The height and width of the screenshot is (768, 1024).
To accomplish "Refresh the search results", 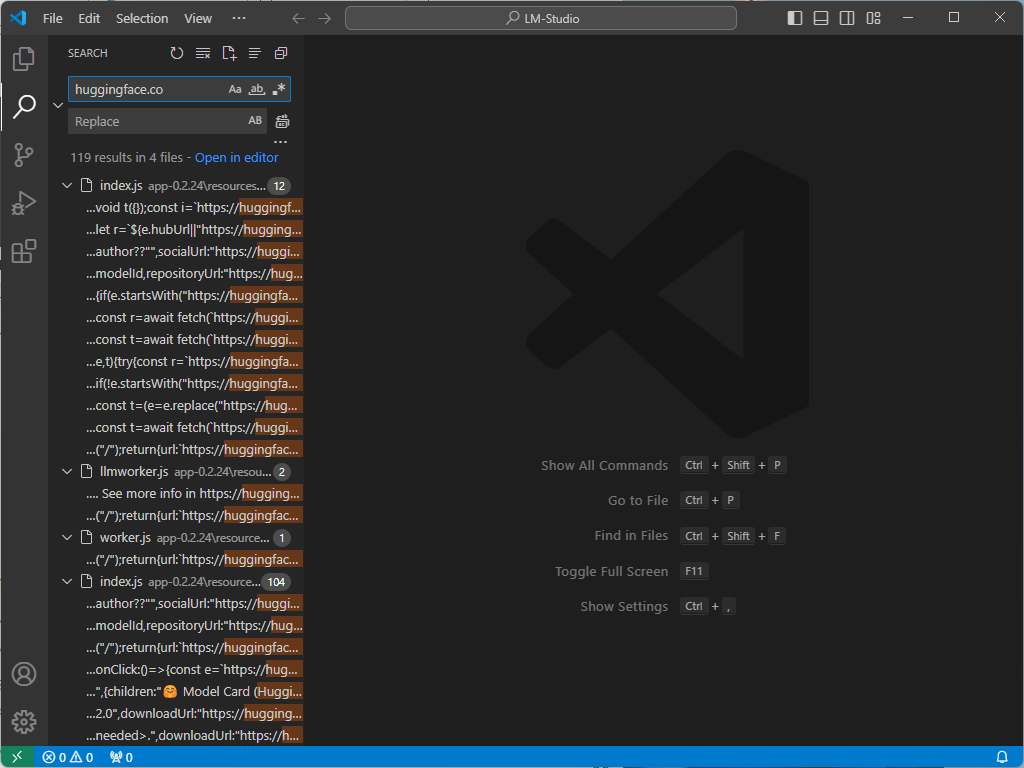I will pos(177,53).
